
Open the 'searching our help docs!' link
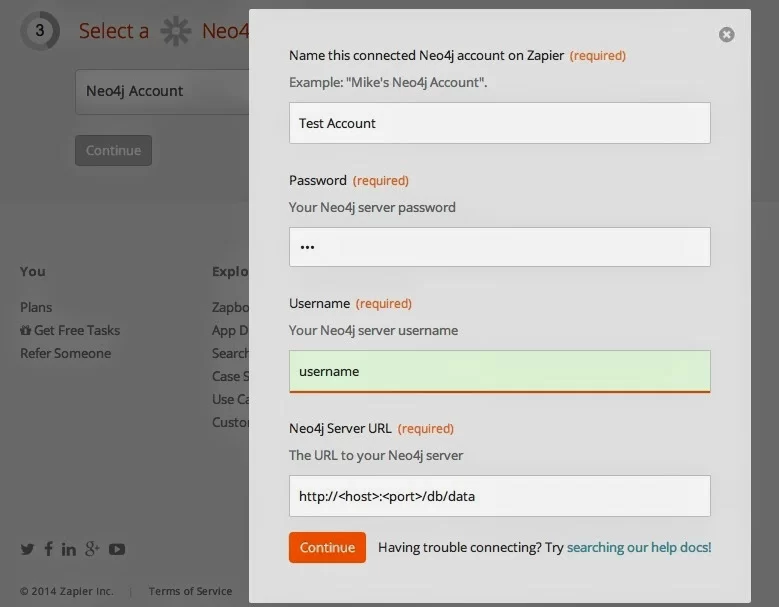pyautogui.click(x=639, y=547)
